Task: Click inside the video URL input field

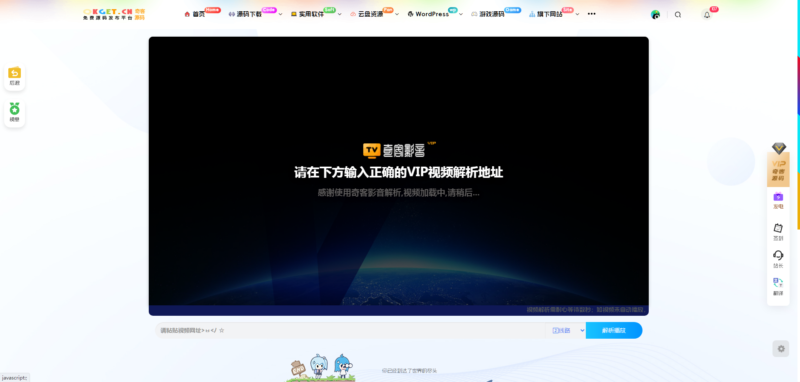Action: pos(350,330)
